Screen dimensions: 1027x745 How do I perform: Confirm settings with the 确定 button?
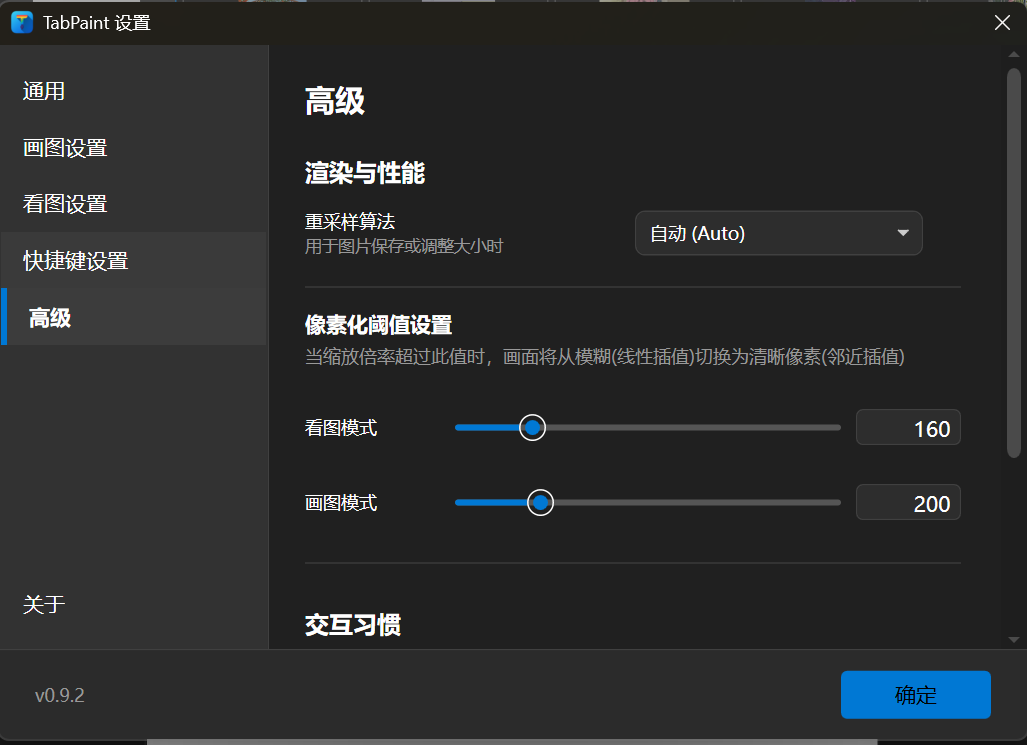[x=914, y=694]
